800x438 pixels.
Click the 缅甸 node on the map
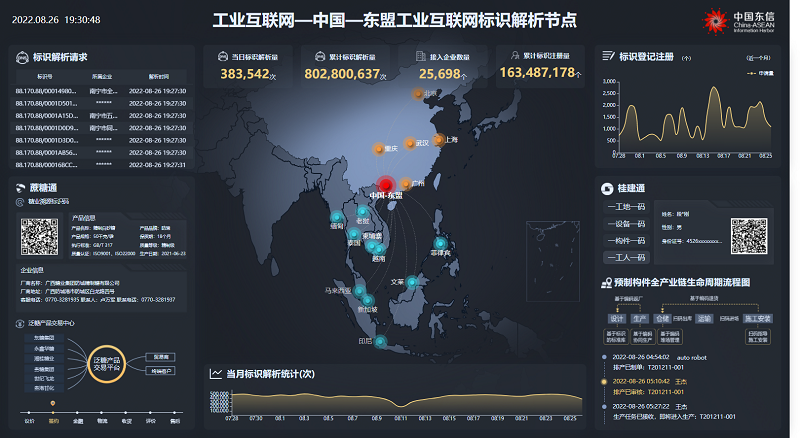(336, 217)
